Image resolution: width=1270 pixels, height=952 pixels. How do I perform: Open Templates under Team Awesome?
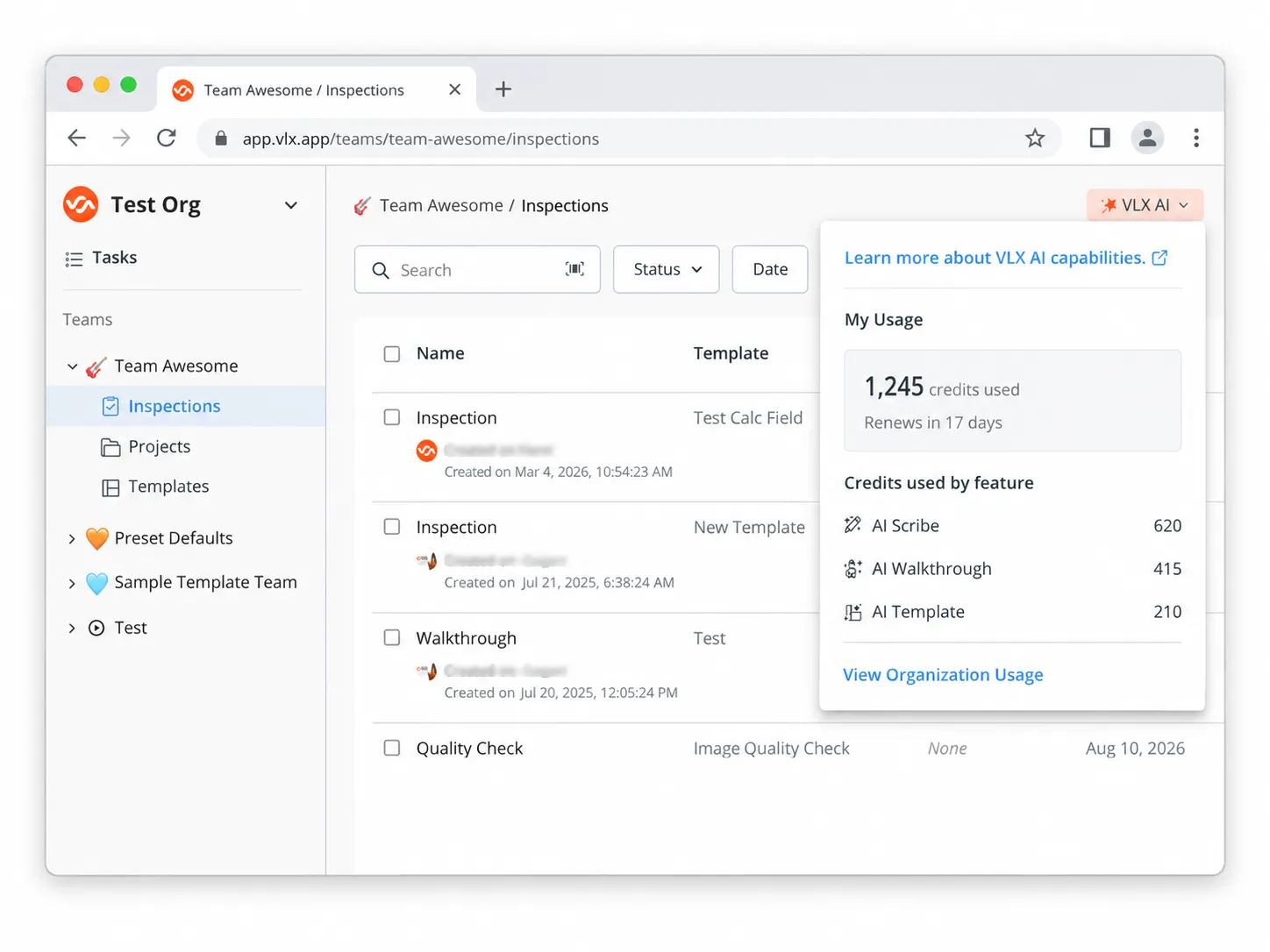click(x=155, y=487)
